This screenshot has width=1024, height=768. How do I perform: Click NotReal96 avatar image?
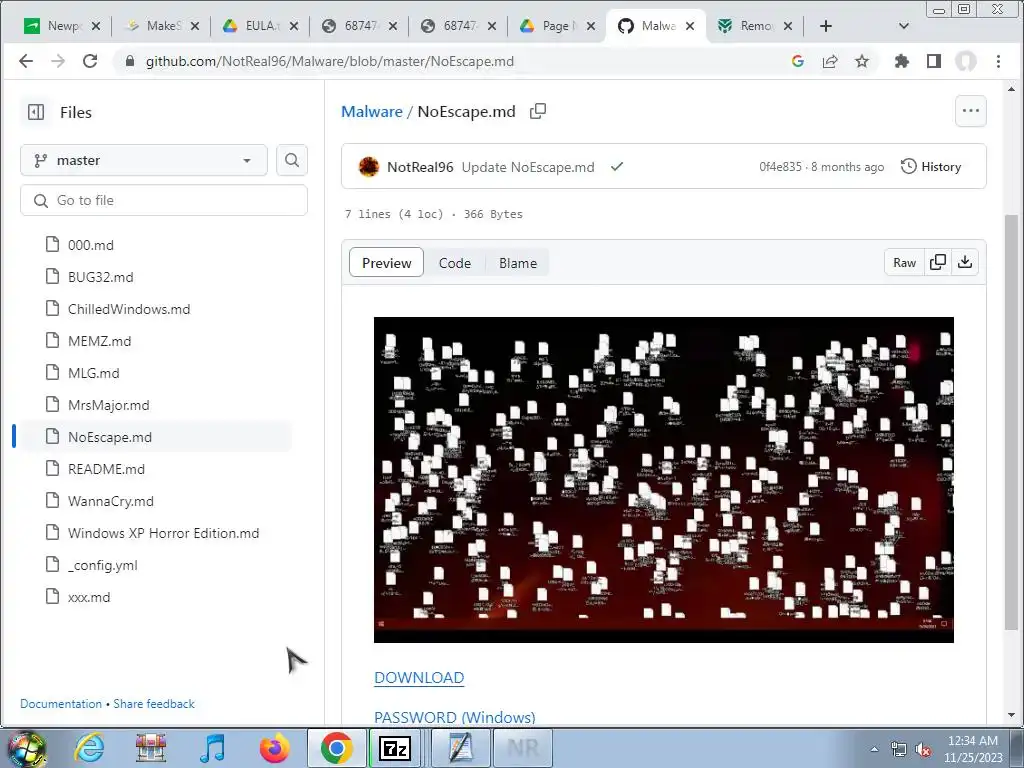[369, 167]
